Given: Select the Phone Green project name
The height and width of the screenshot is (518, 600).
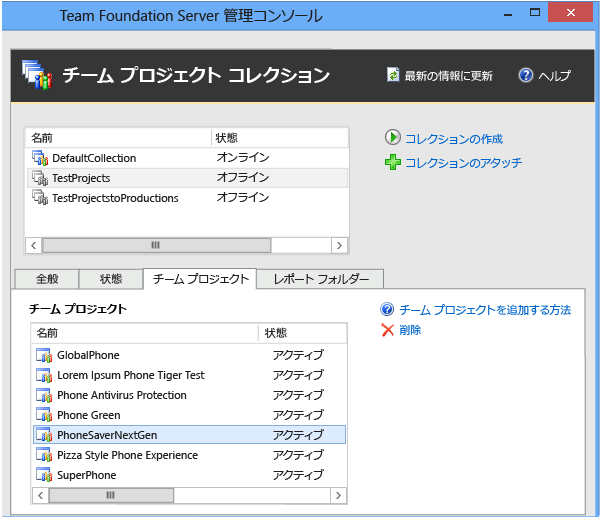Looking at the screenshot, I should click(x=89, y=415).
